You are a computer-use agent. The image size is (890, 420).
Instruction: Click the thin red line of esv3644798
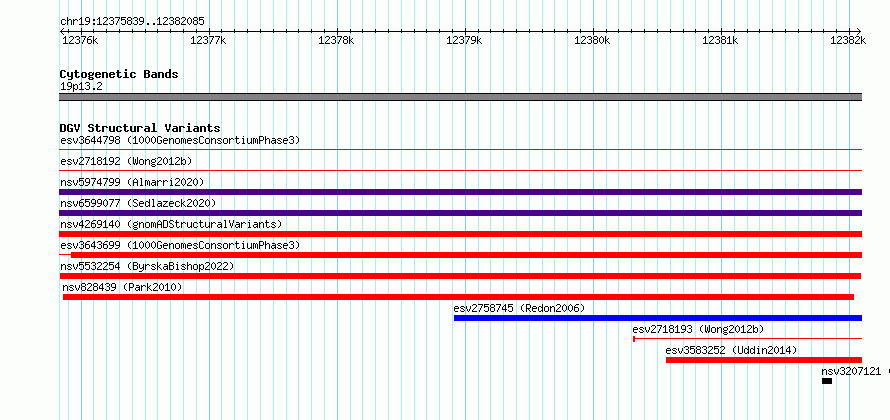click(460, 149)
